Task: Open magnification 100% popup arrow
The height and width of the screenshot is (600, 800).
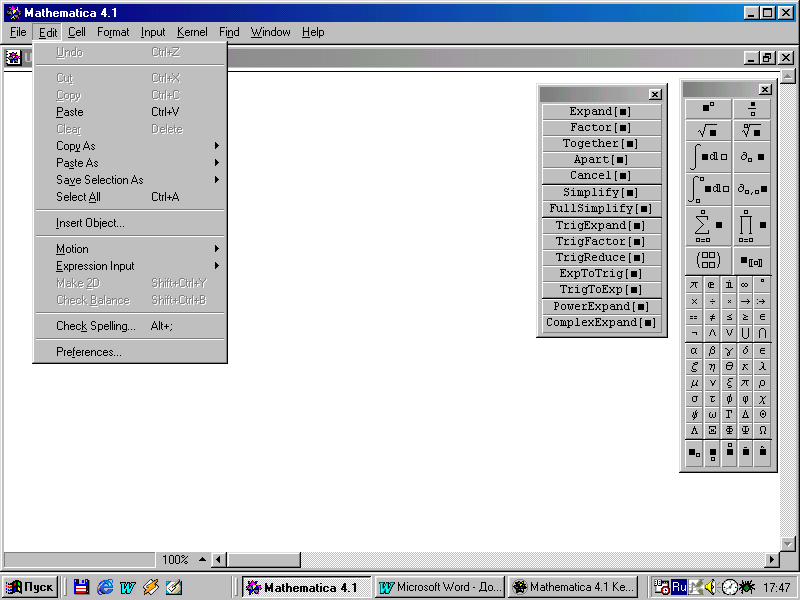Action: click(x=203, y=560)
